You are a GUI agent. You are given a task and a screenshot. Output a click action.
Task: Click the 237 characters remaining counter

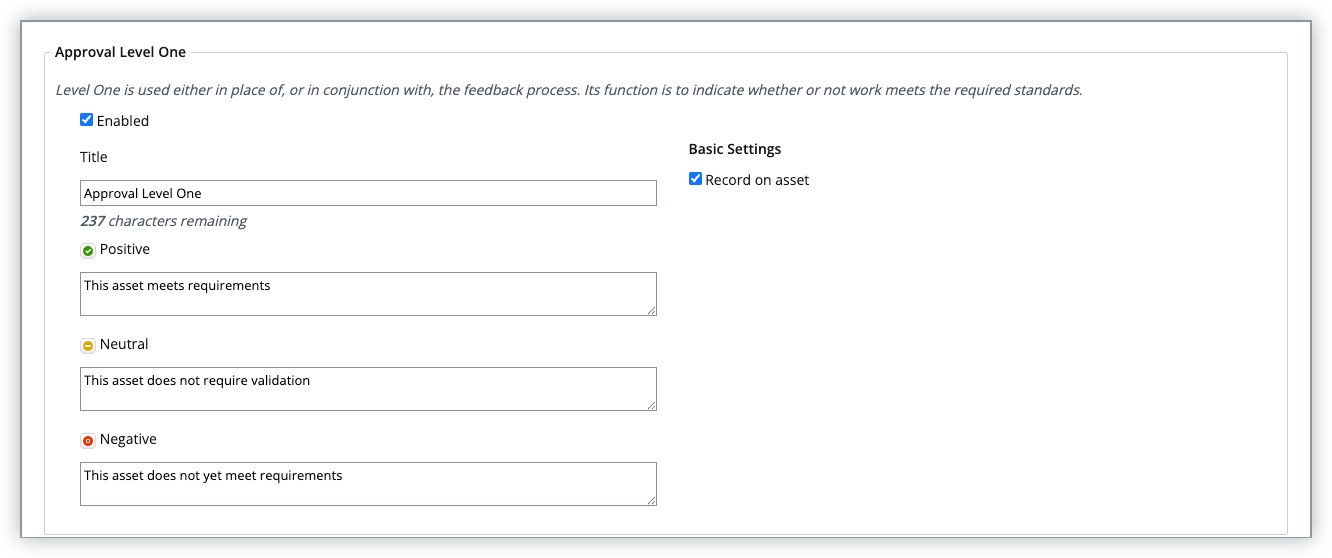tap(163, 221)
